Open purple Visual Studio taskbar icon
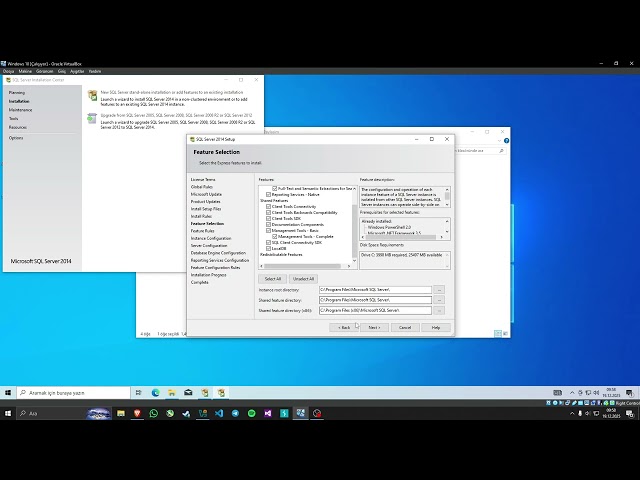Screen dimensions: 640x480 [x=268, y=413]
